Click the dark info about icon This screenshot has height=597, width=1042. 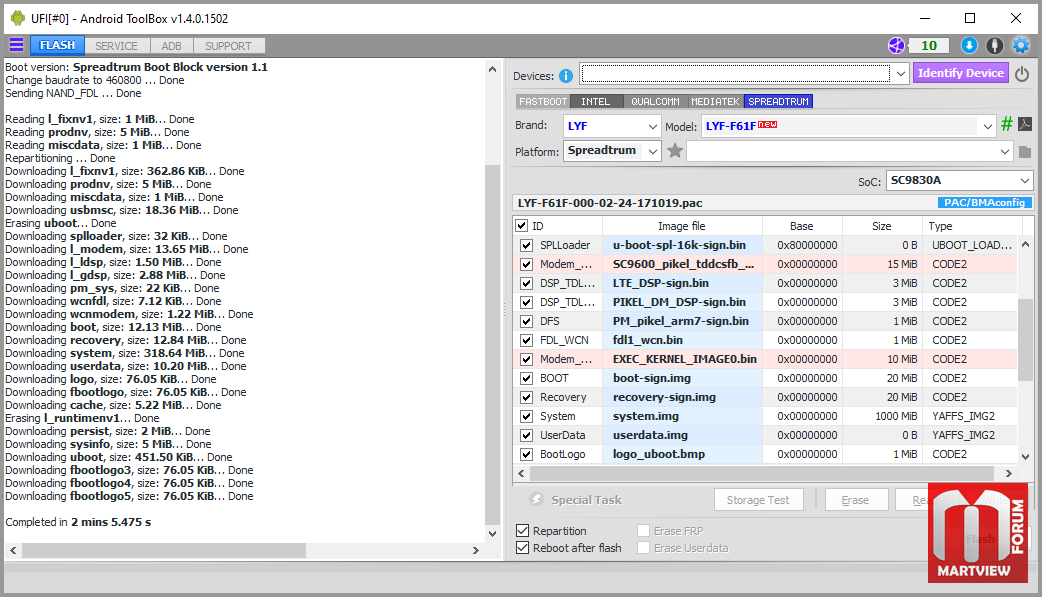[x=994, y=45]
